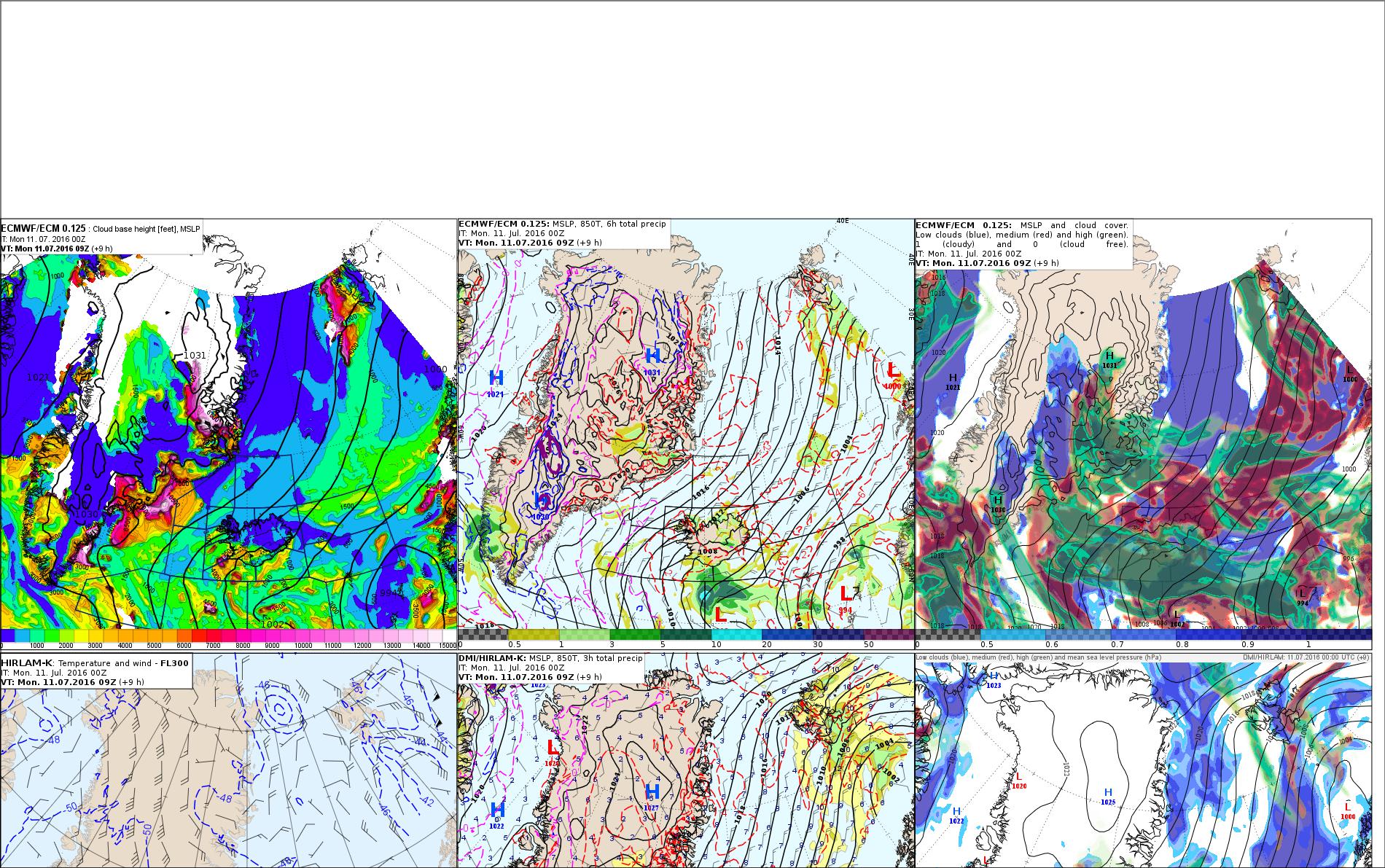The image size is (1385, 868).
Task: Click the L 994 low marker in the 6h precip map
Action: click(846, 598)
